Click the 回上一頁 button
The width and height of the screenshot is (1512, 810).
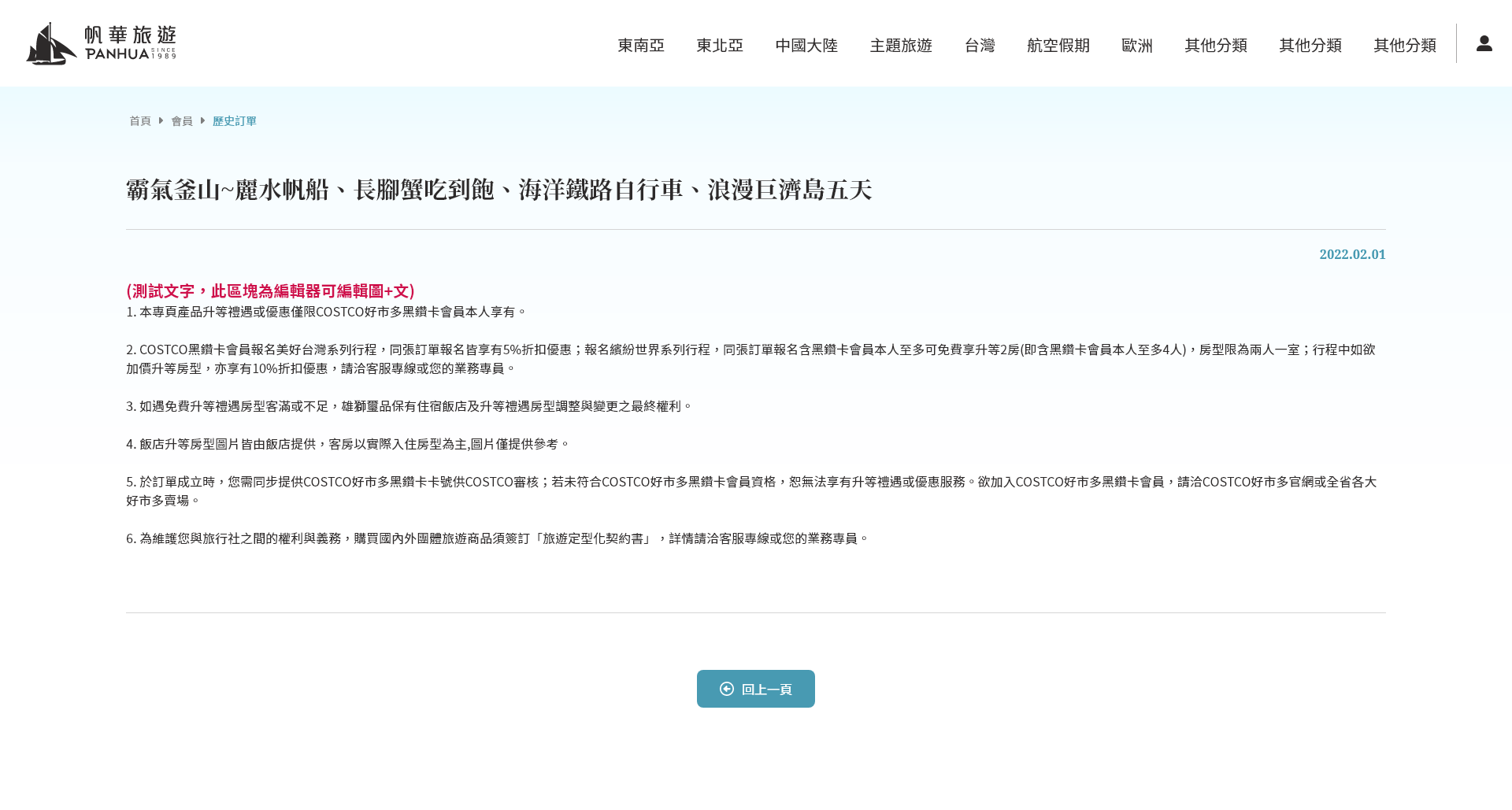point(756,689)
